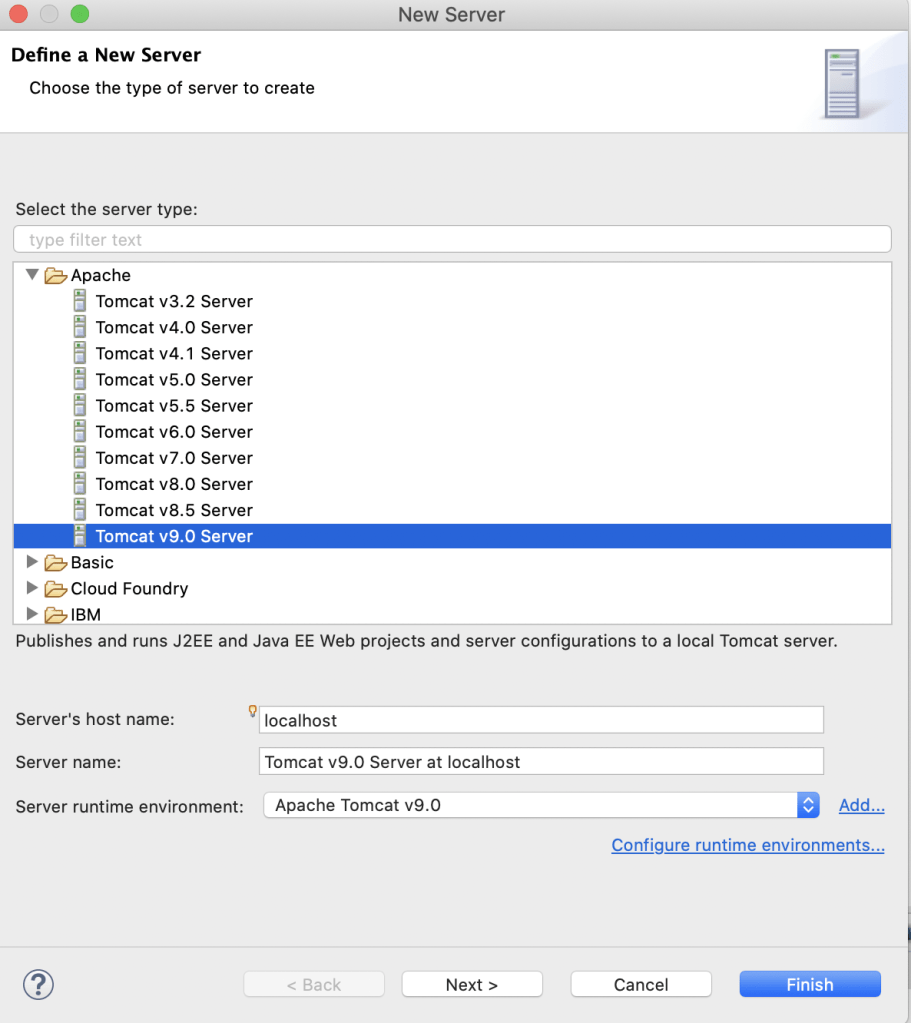Open the Server runtime environment dropdown

pos(808,805)
